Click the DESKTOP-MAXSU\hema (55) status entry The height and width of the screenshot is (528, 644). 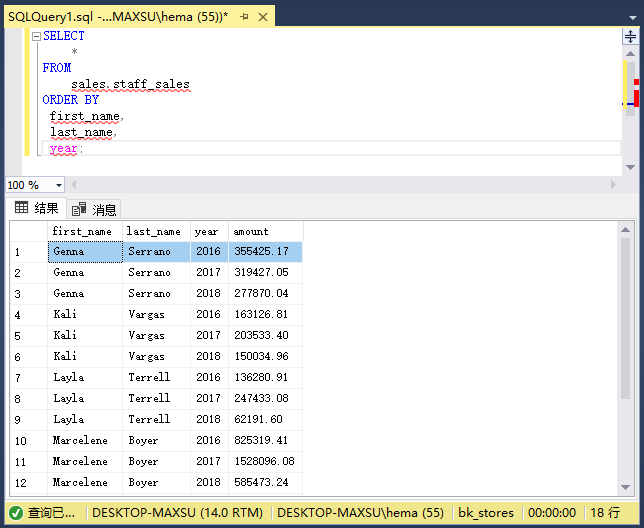(360, 513)
